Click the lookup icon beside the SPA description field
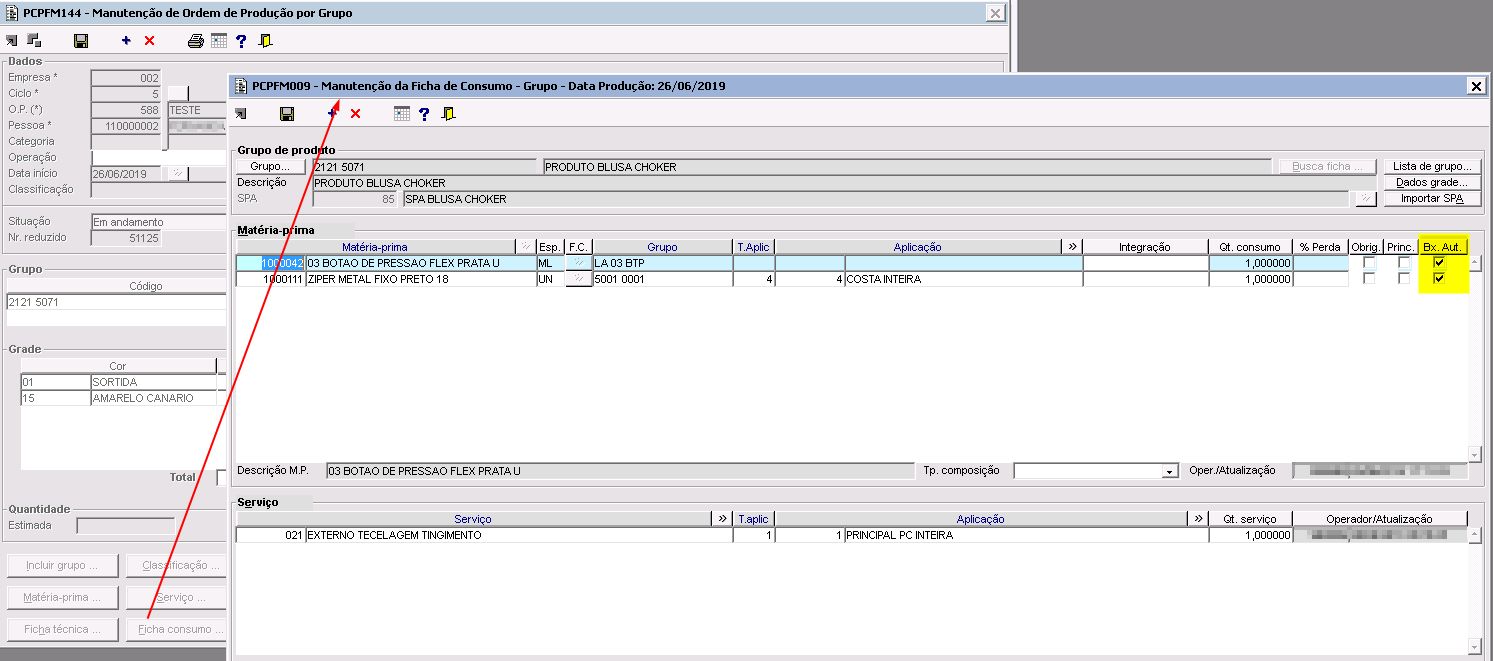Viewport: 1493px width, 661px height. pyautogui.click(x=1366, y=199)
